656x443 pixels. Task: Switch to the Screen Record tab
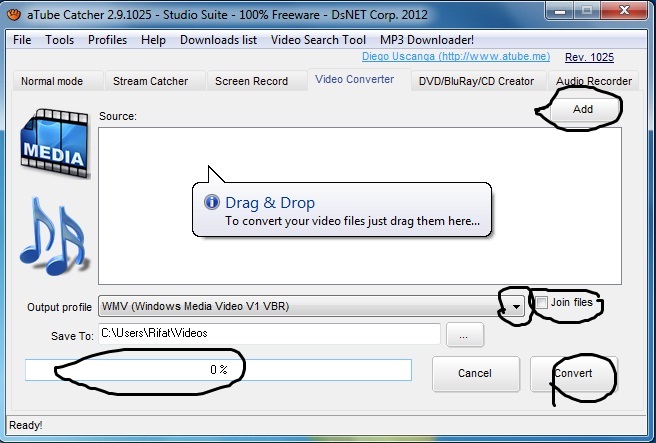[x=256, y=81]
